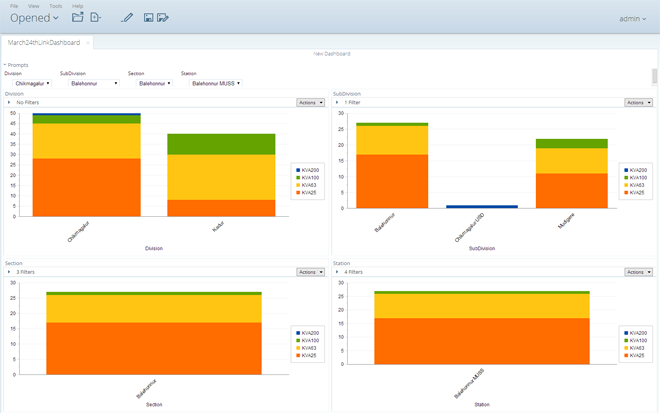660x413 pixels.
Task: Open the File menu
Action: [14, 6]
